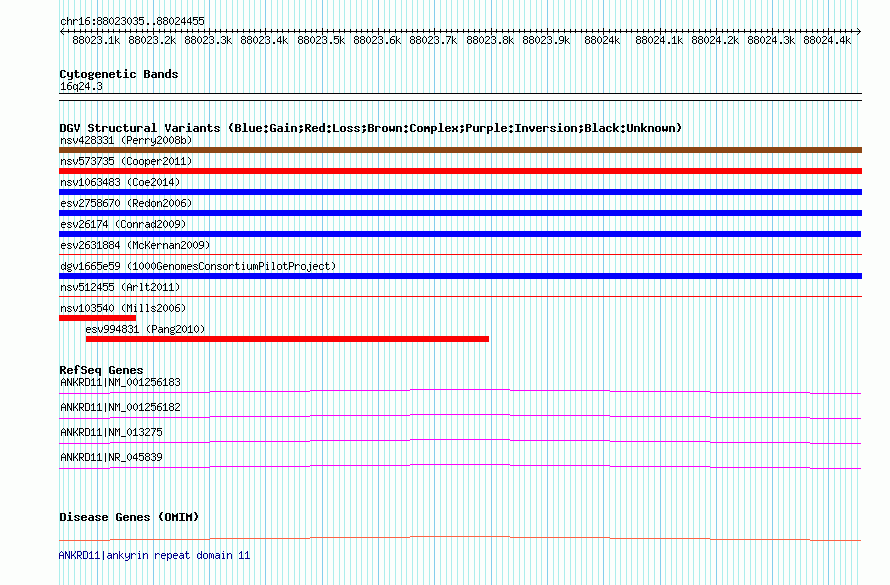Screen dimensions: 890x585
Task: Click the short red nsv103540 loss bar
Action: click(x=98, y=318)
